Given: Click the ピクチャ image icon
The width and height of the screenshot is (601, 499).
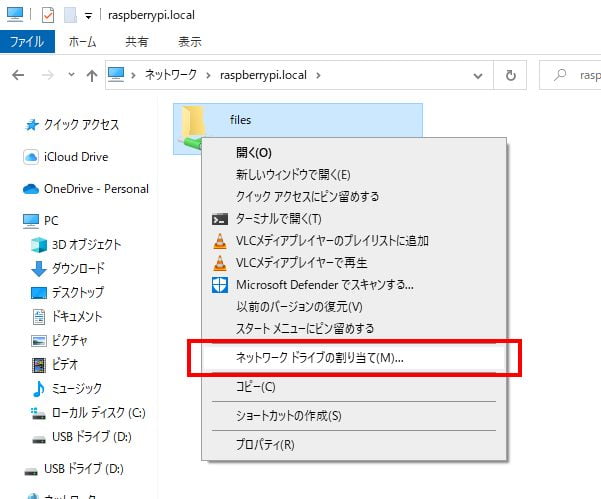Looking at the screenshot, I should tap(39, 341).
